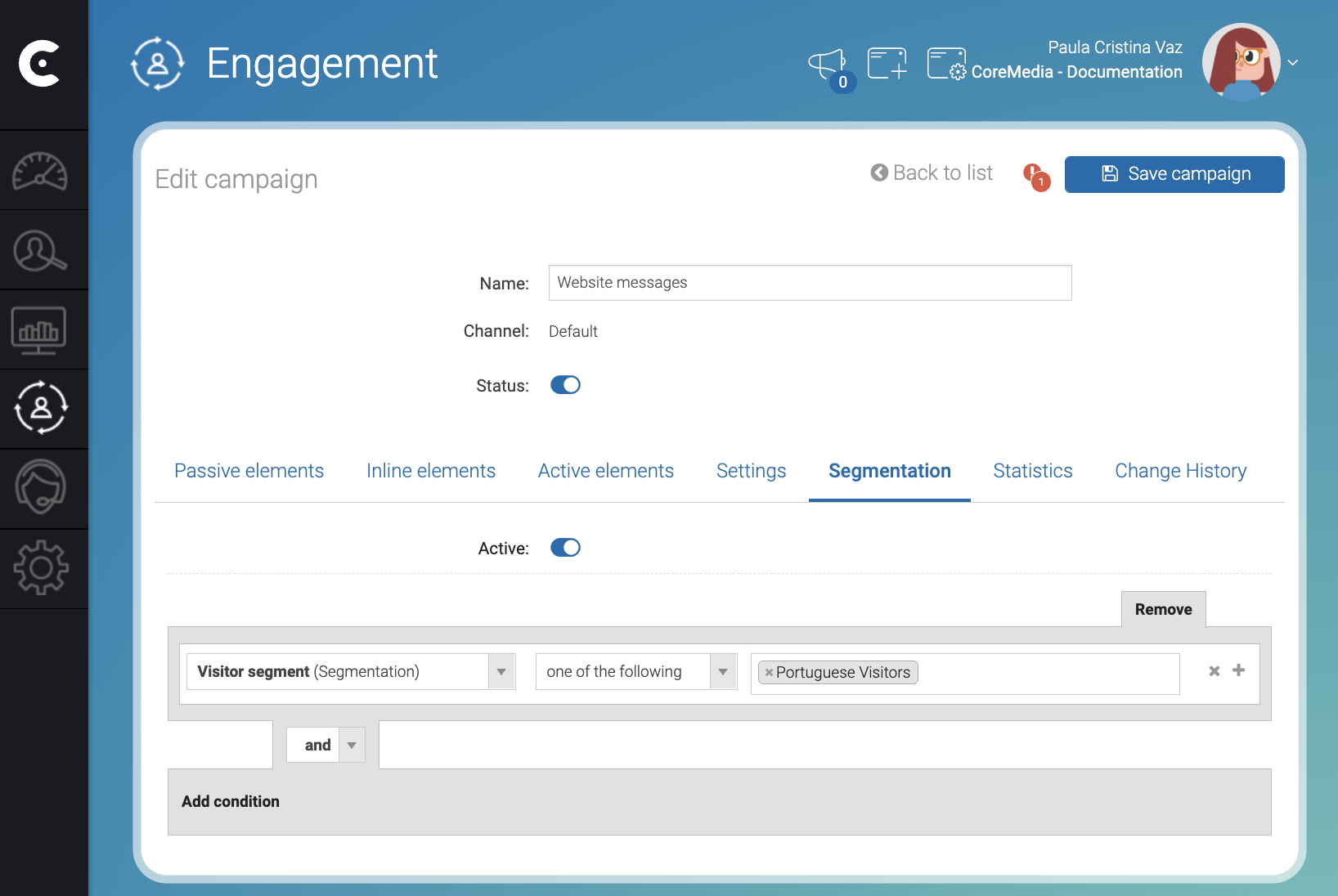Click the segment values input field
The height and width of the screenshot is (896, 1338).
point(965,673)
